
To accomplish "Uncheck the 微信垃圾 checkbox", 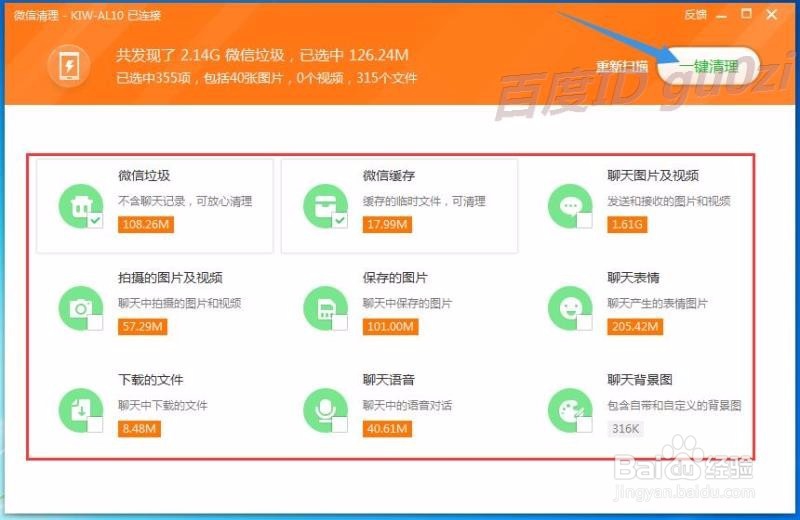I will click(95, 220).
